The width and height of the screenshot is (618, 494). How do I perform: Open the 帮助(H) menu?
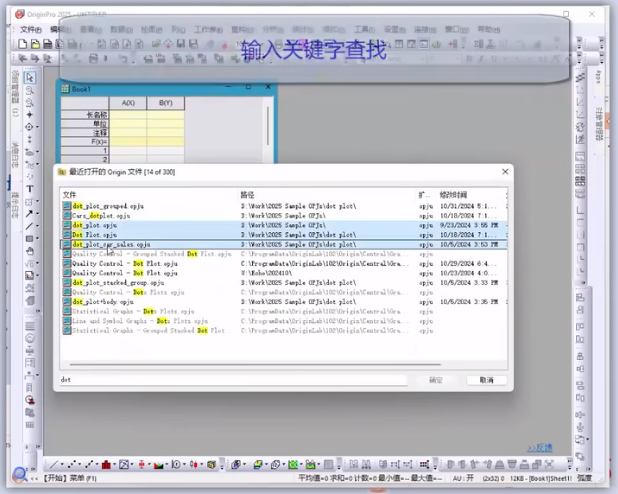(489, 30)
